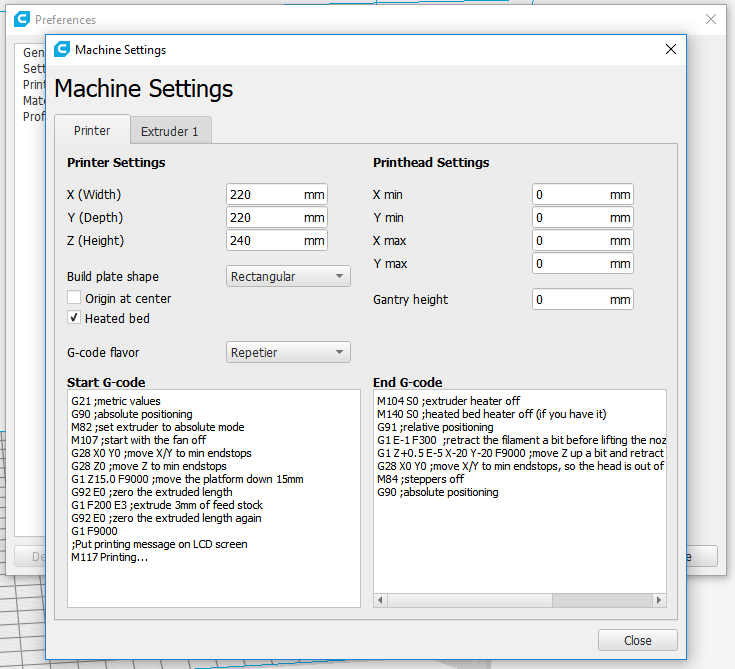Click the 'G1 F200 E3' extrude feed stock line
This screenshot has height=669, width=735.
tap(167, 505)
